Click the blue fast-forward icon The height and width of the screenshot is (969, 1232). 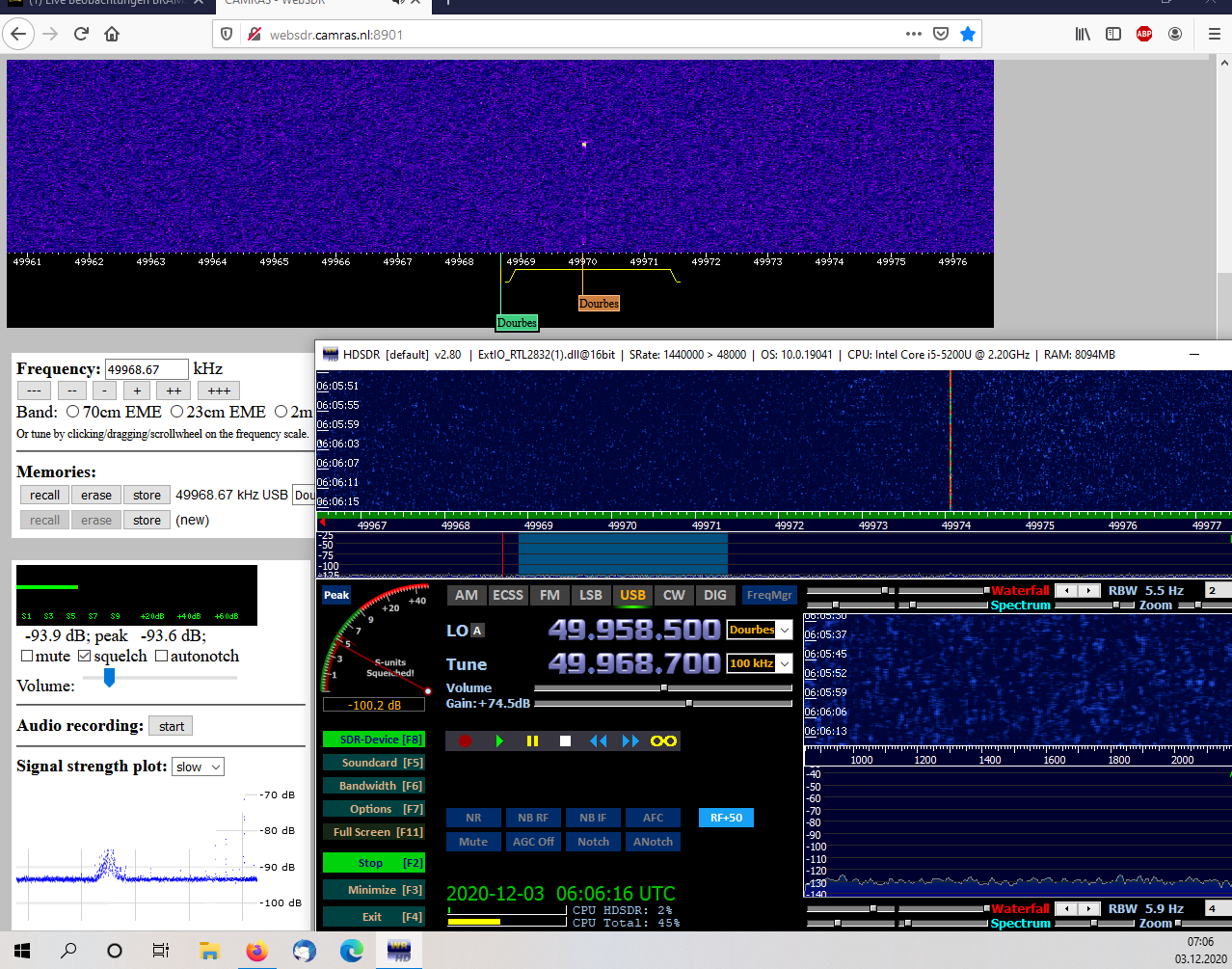click(x=630, y=740)
